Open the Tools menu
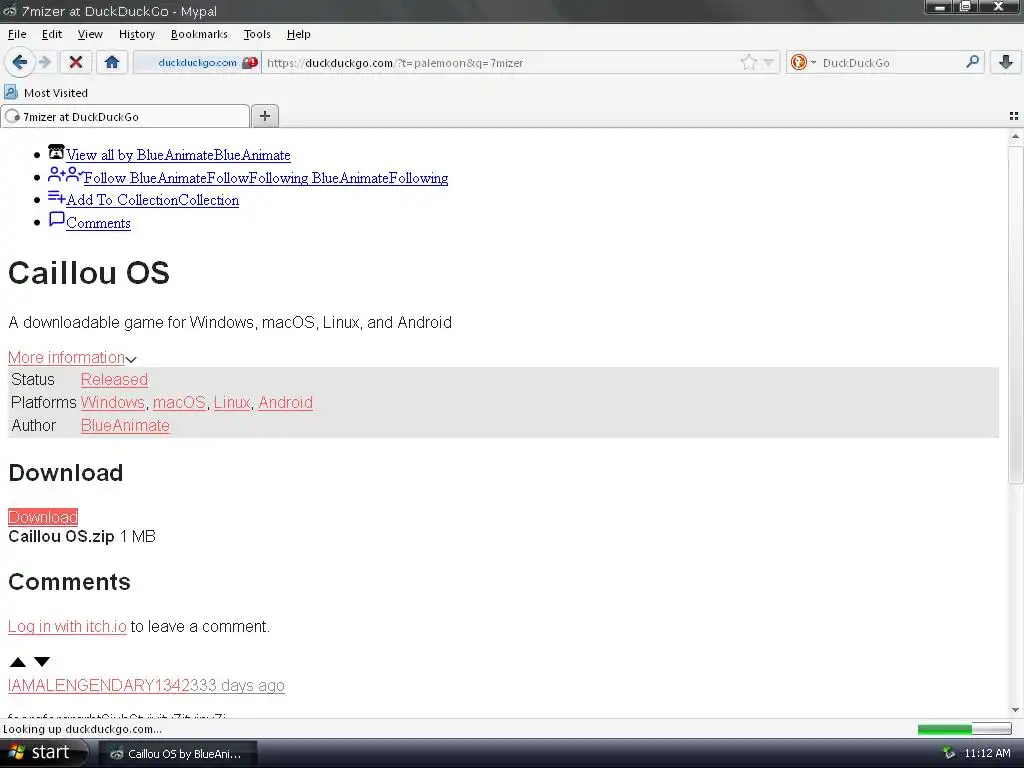Image resolution: width=1024 pixels, height=768 pixels. pyautogui.click(x=257, y=34)
